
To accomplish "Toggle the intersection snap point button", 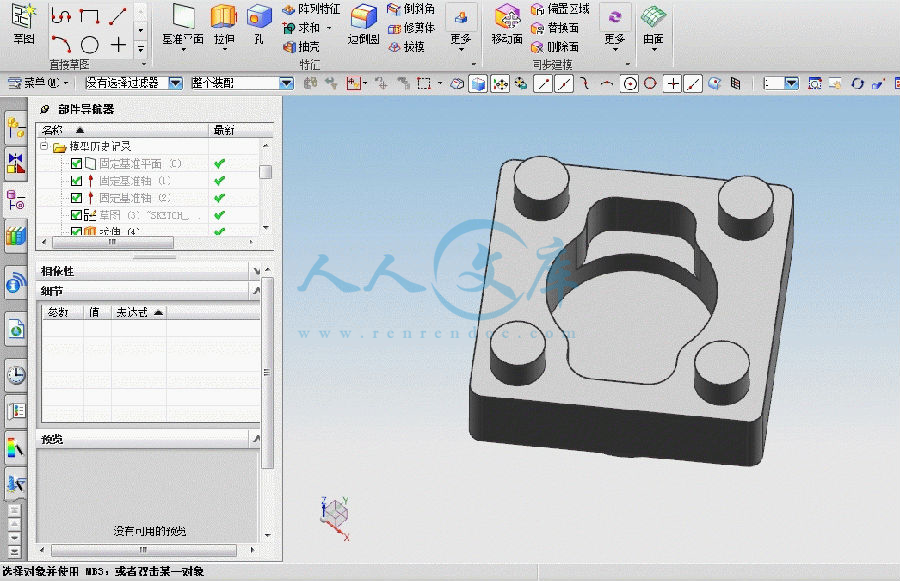I will click(672, 84).
